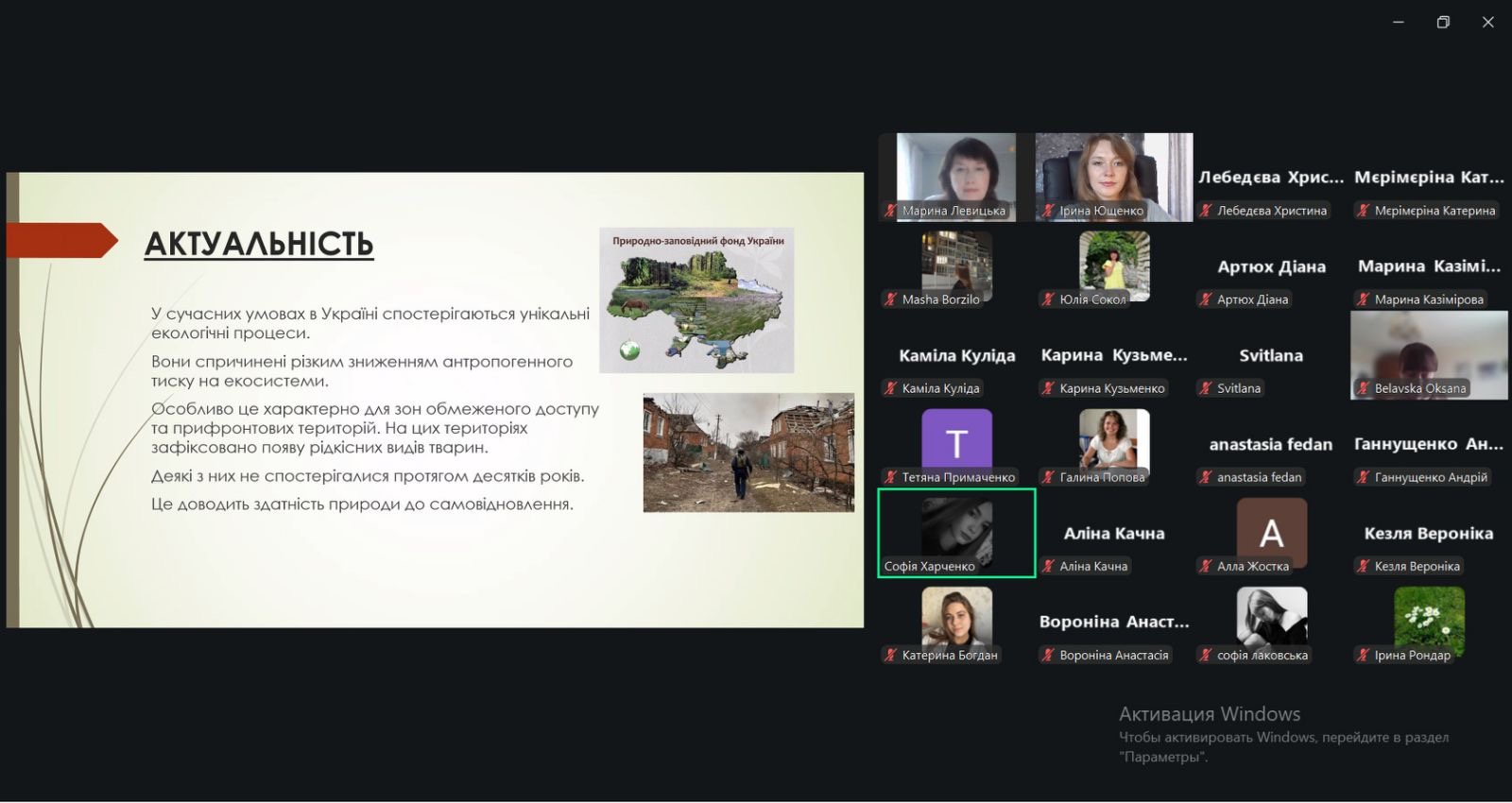Image resolution: width=1512 pixels, height=803 pixels.
Task: Click muted mic icon beside Катерина Богдан
Action: pos(890,655)
